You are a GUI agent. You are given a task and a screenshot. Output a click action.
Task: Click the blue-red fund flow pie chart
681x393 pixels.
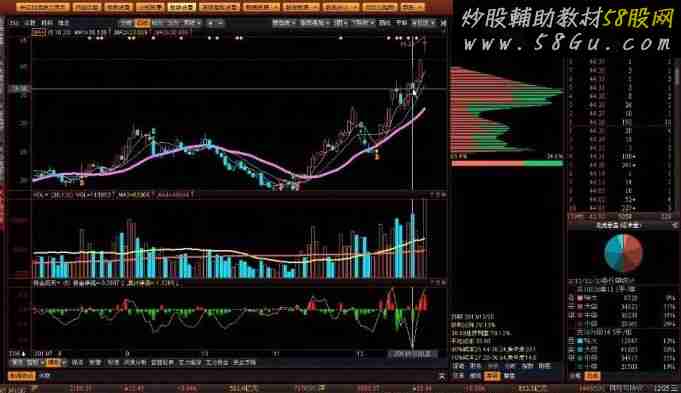623,253
